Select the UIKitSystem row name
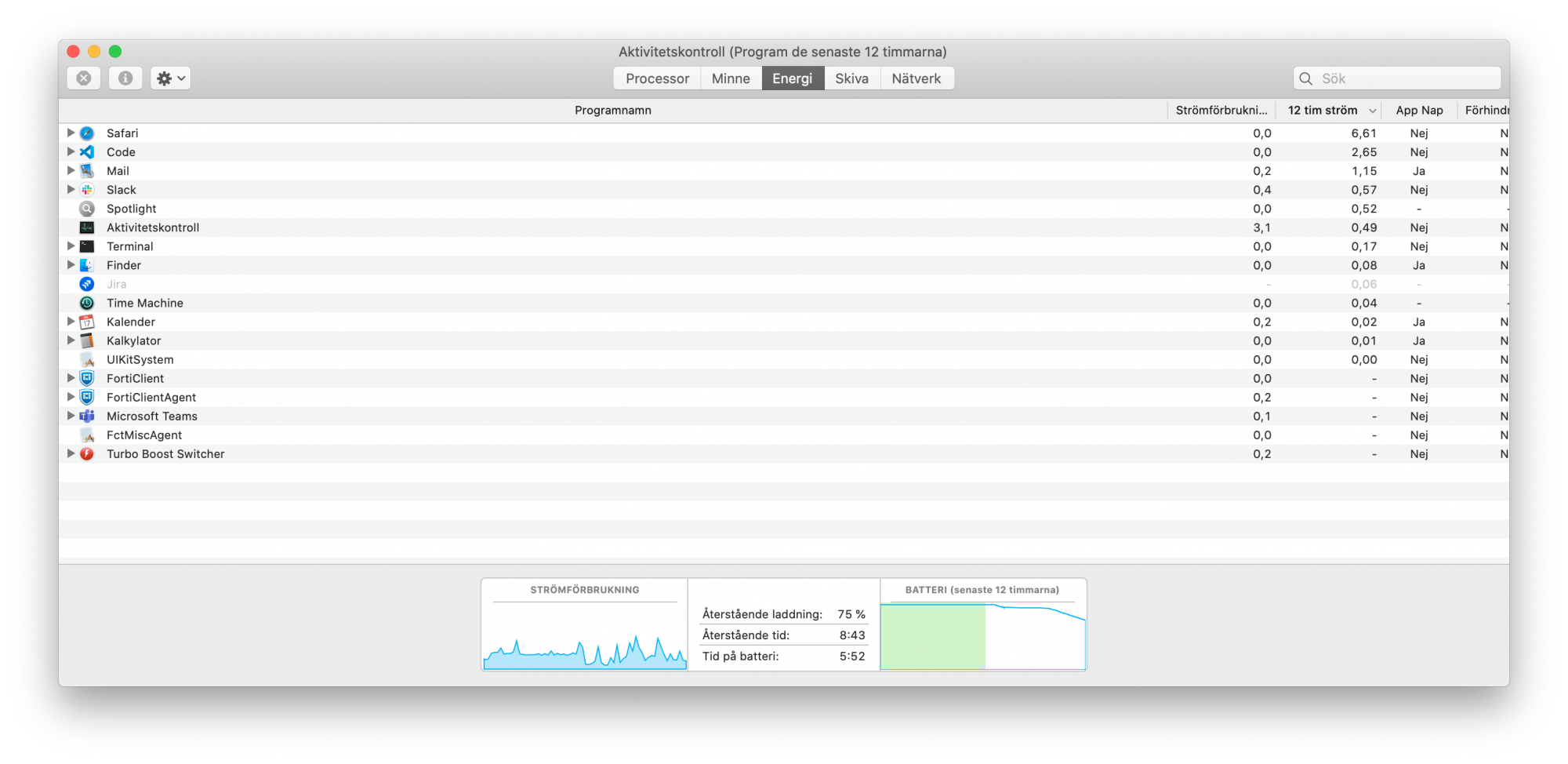The height and width of the screenshot is (764, 1568). [x=140, y=360]
